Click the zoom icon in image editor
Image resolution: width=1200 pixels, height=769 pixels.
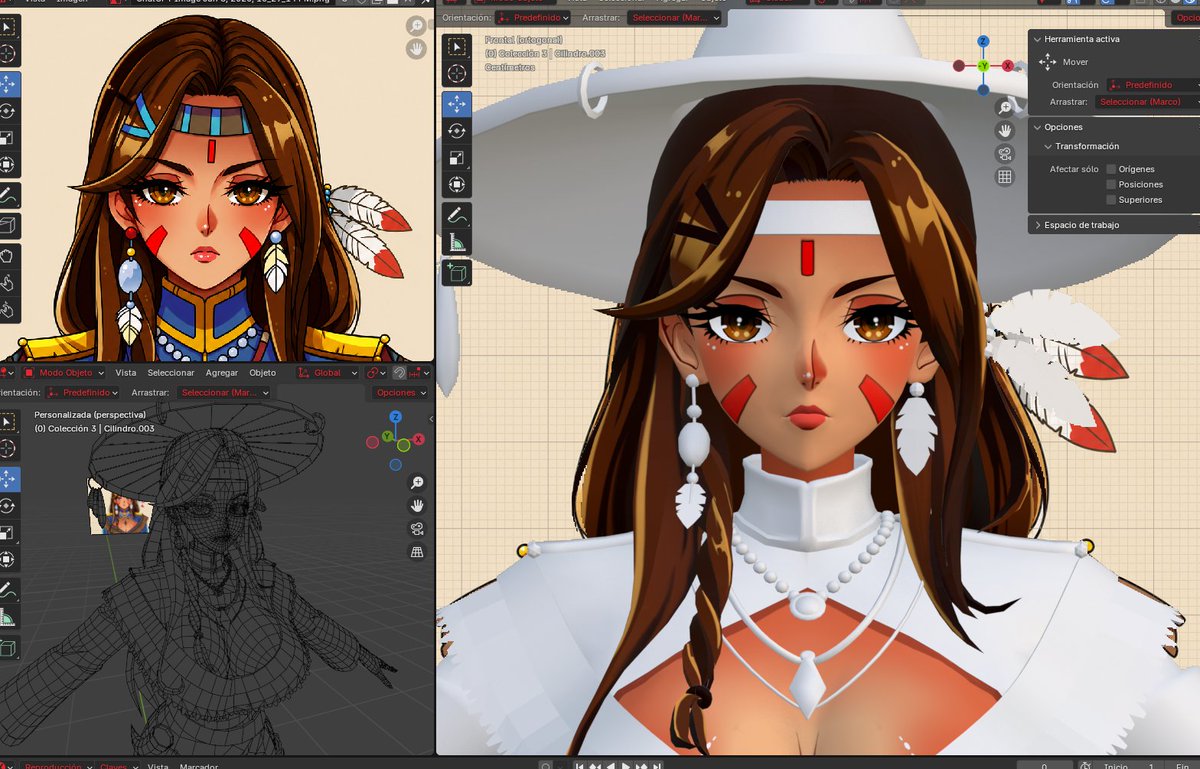416,26
